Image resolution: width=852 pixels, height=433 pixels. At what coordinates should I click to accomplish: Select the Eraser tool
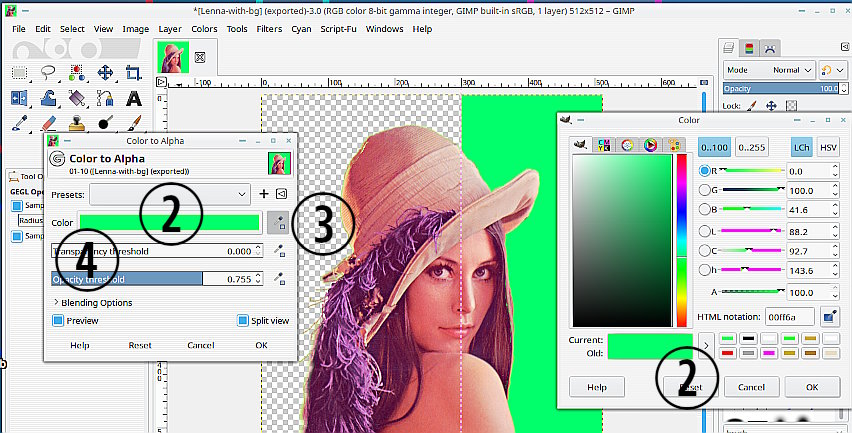click(48, 123)
